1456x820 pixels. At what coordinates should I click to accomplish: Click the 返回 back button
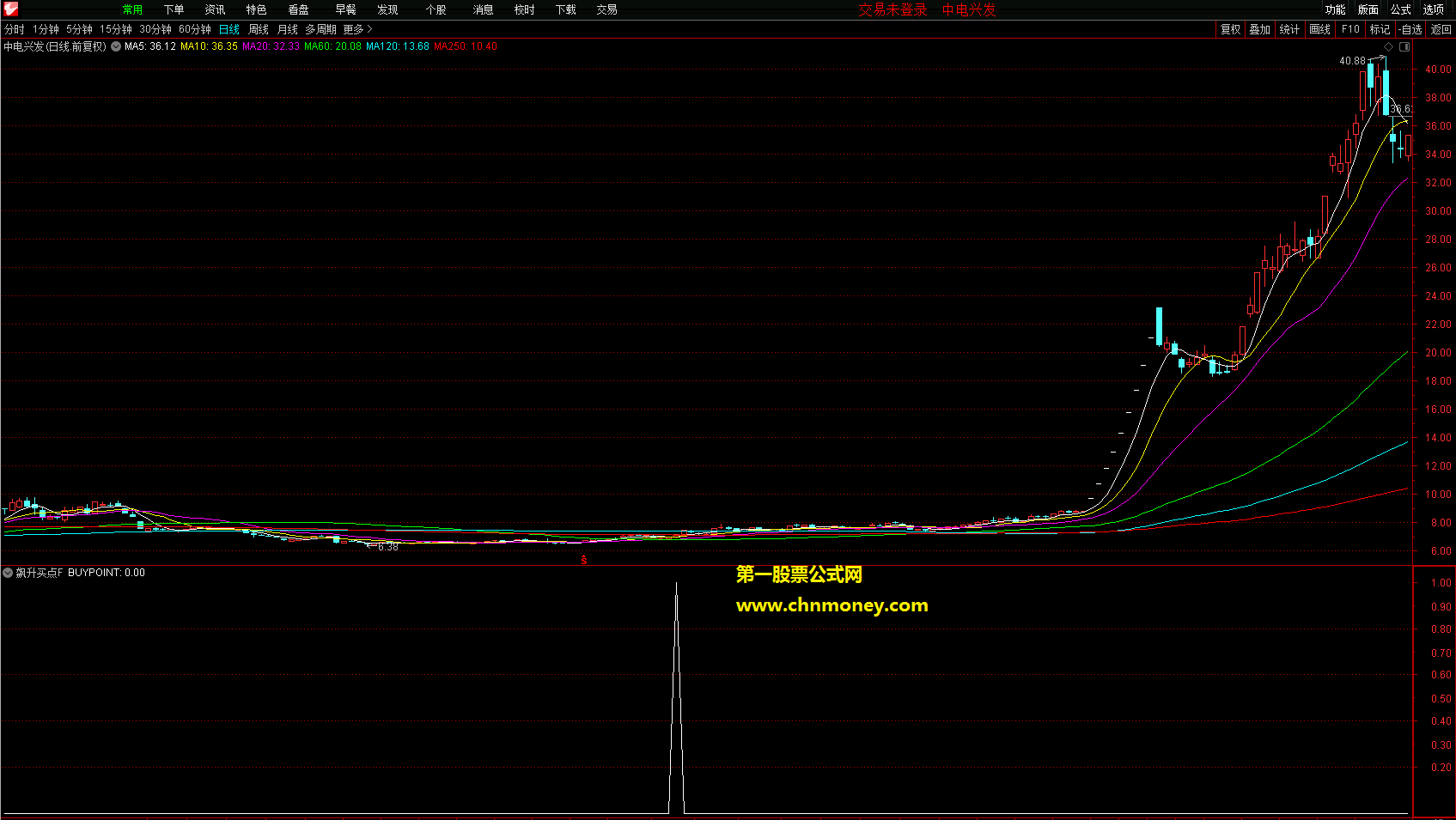pos(1441,29)
